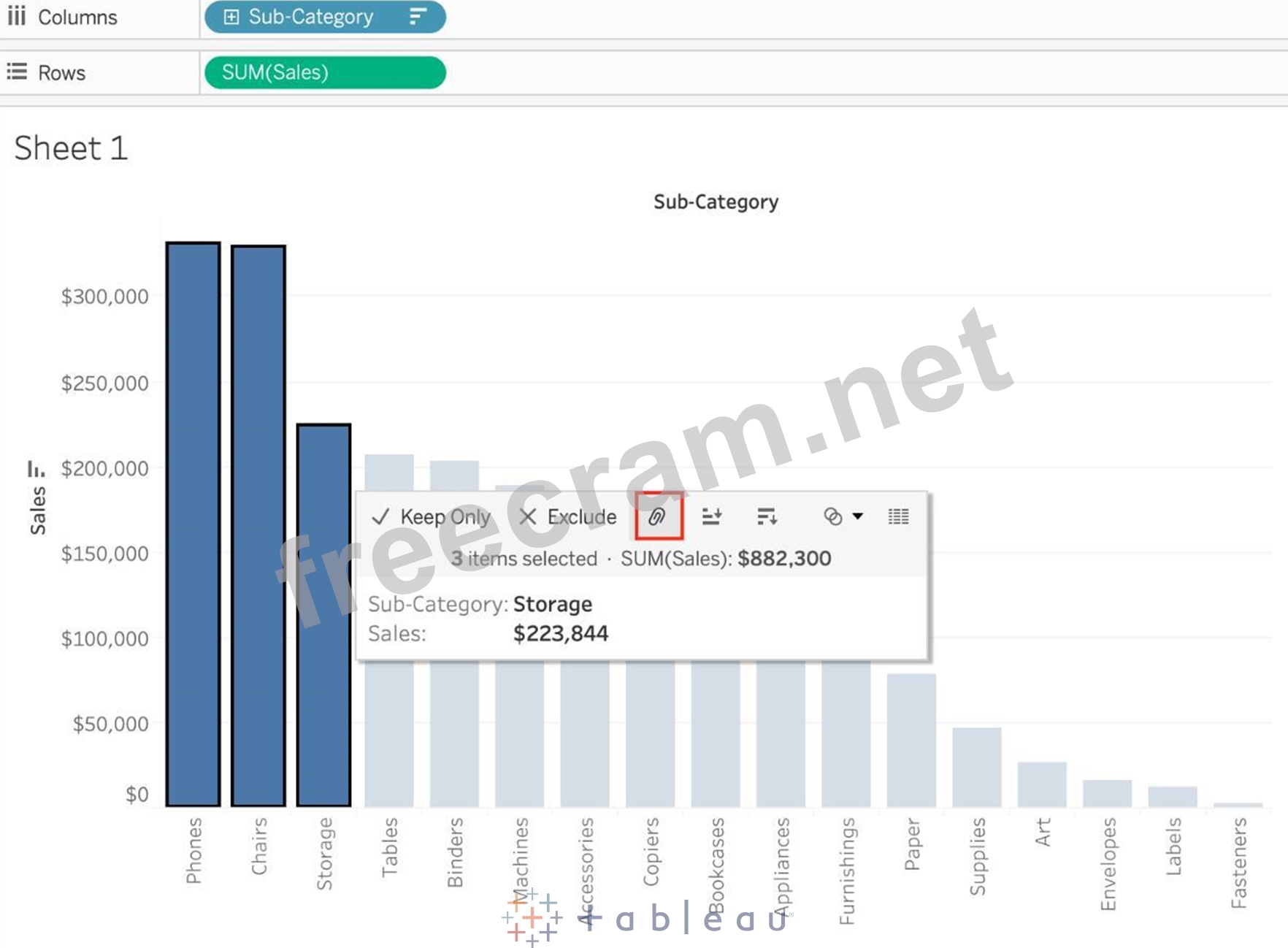
Task: Click the Columns shelf icon
Action: tap(17, 16)
